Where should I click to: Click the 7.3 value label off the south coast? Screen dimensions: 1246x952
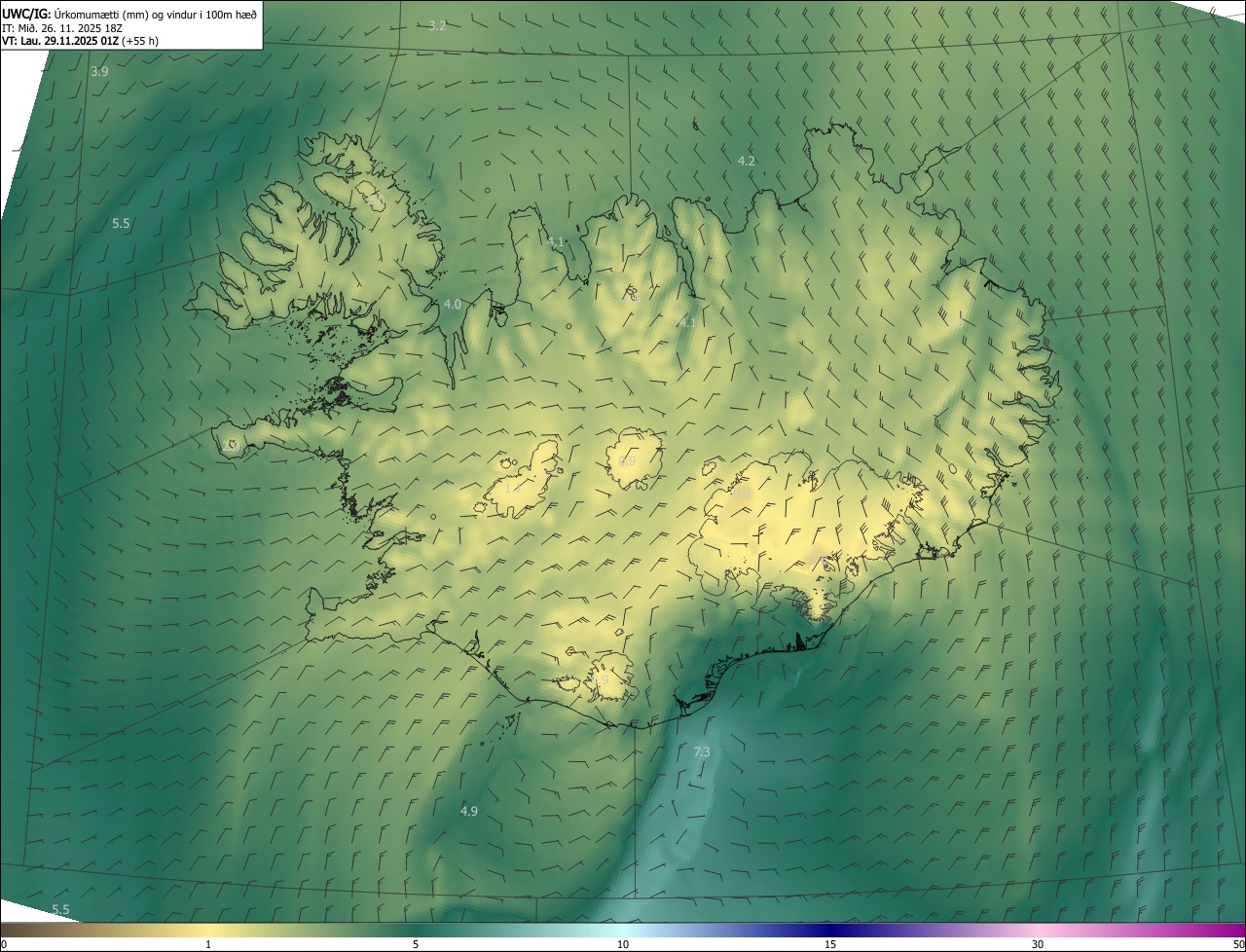tap(701, 751)
